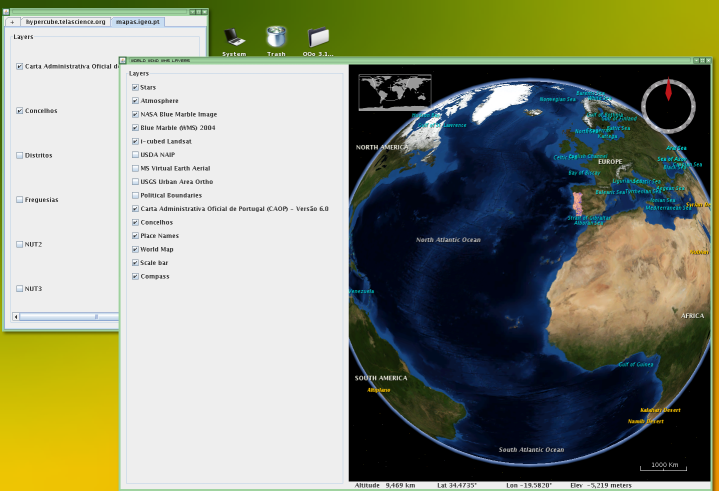Image resolution: width=719 pixels, height=491 pixels.
Task: Enable MS Virtual Earth Aerial layer
Action: [135, 169]
